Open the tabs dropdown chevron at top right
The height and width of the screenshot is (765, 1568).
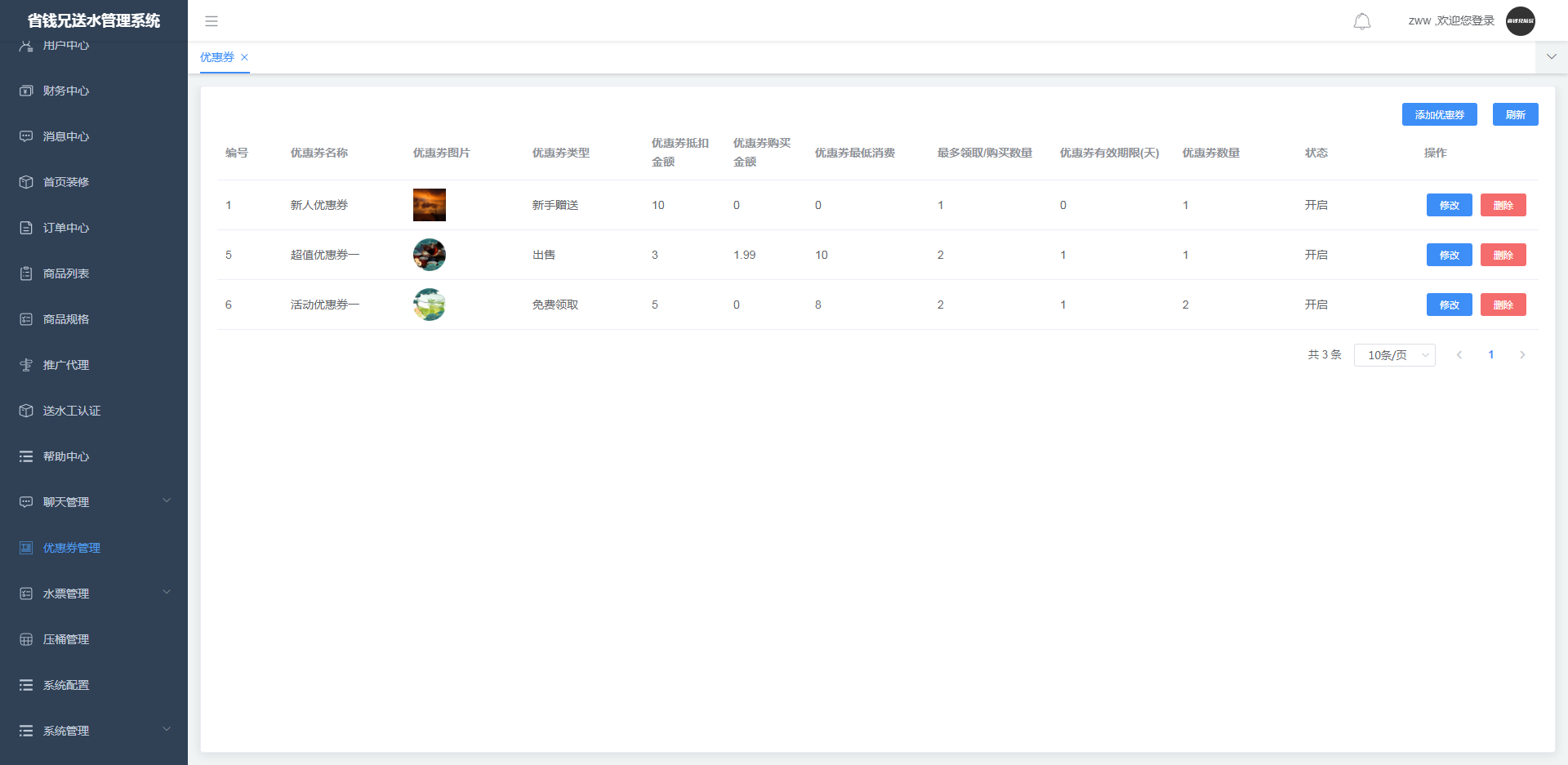coord(1551,57)
